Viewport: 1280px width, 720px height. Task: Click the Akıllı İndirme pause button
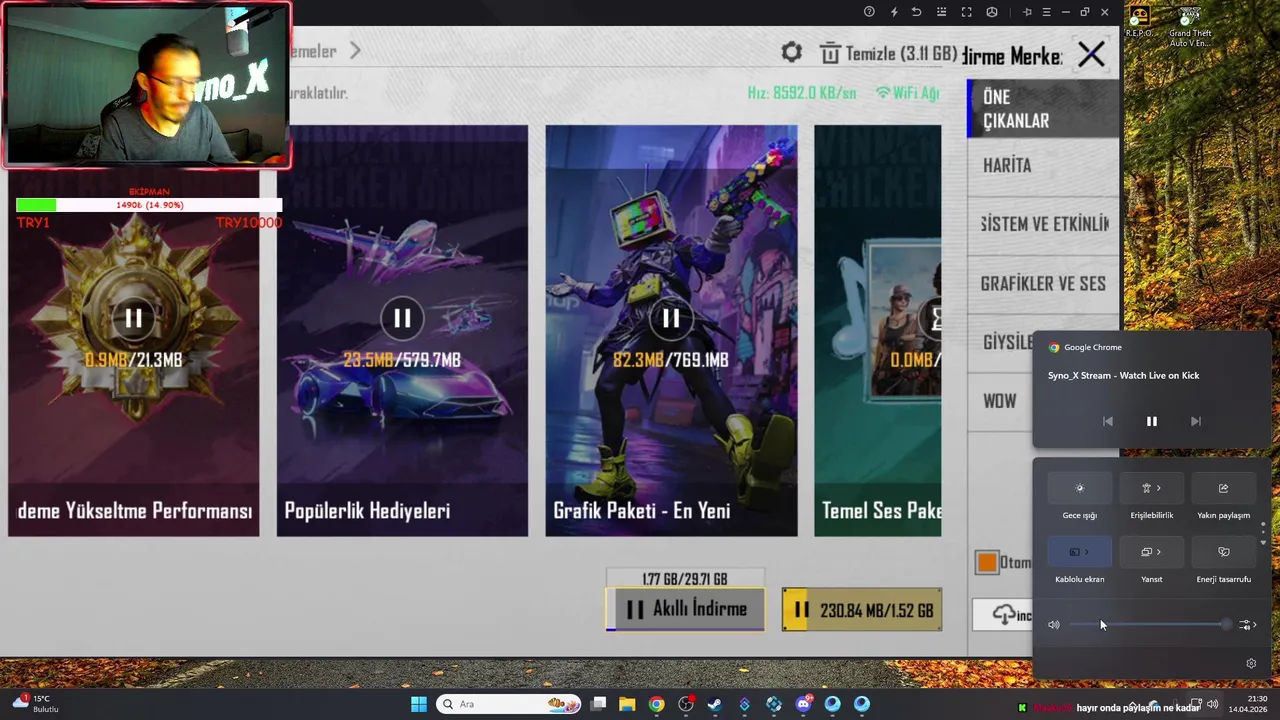pyautogui.click(x=685, y=609)
